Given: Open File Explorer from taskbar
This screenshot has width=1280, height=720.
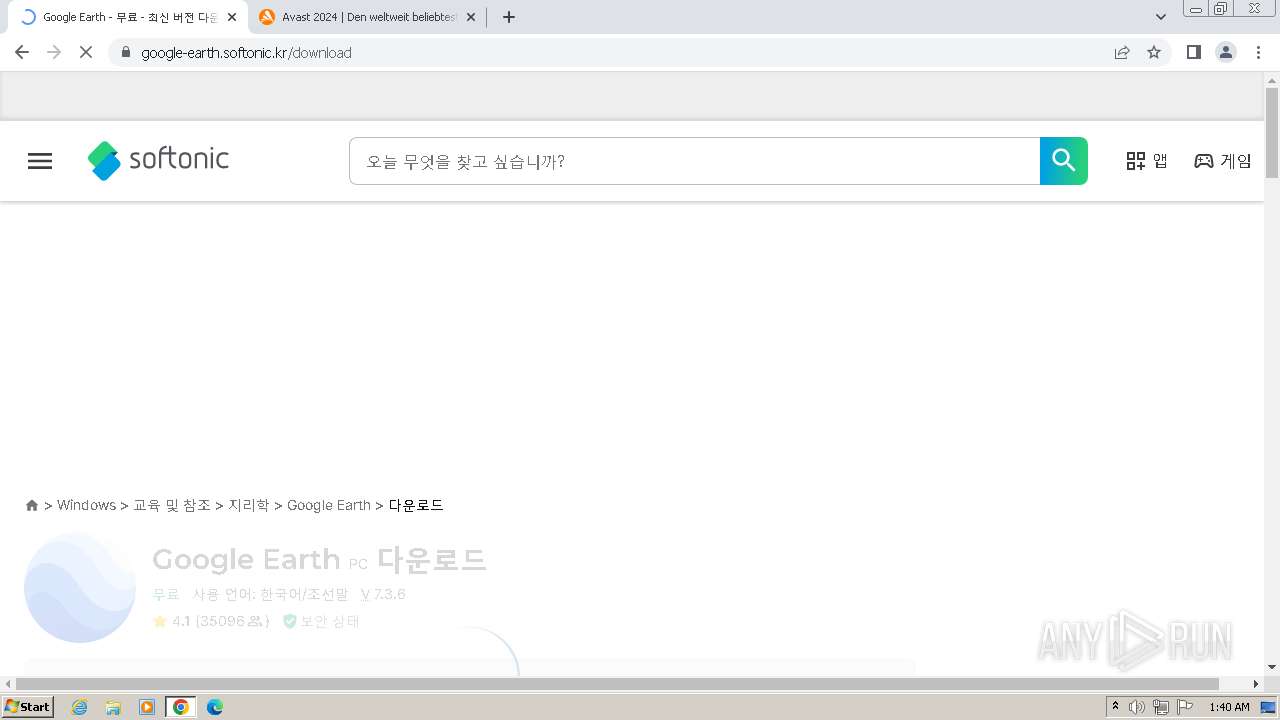Looking at the screenshot, I should click(x=113, y=707).
